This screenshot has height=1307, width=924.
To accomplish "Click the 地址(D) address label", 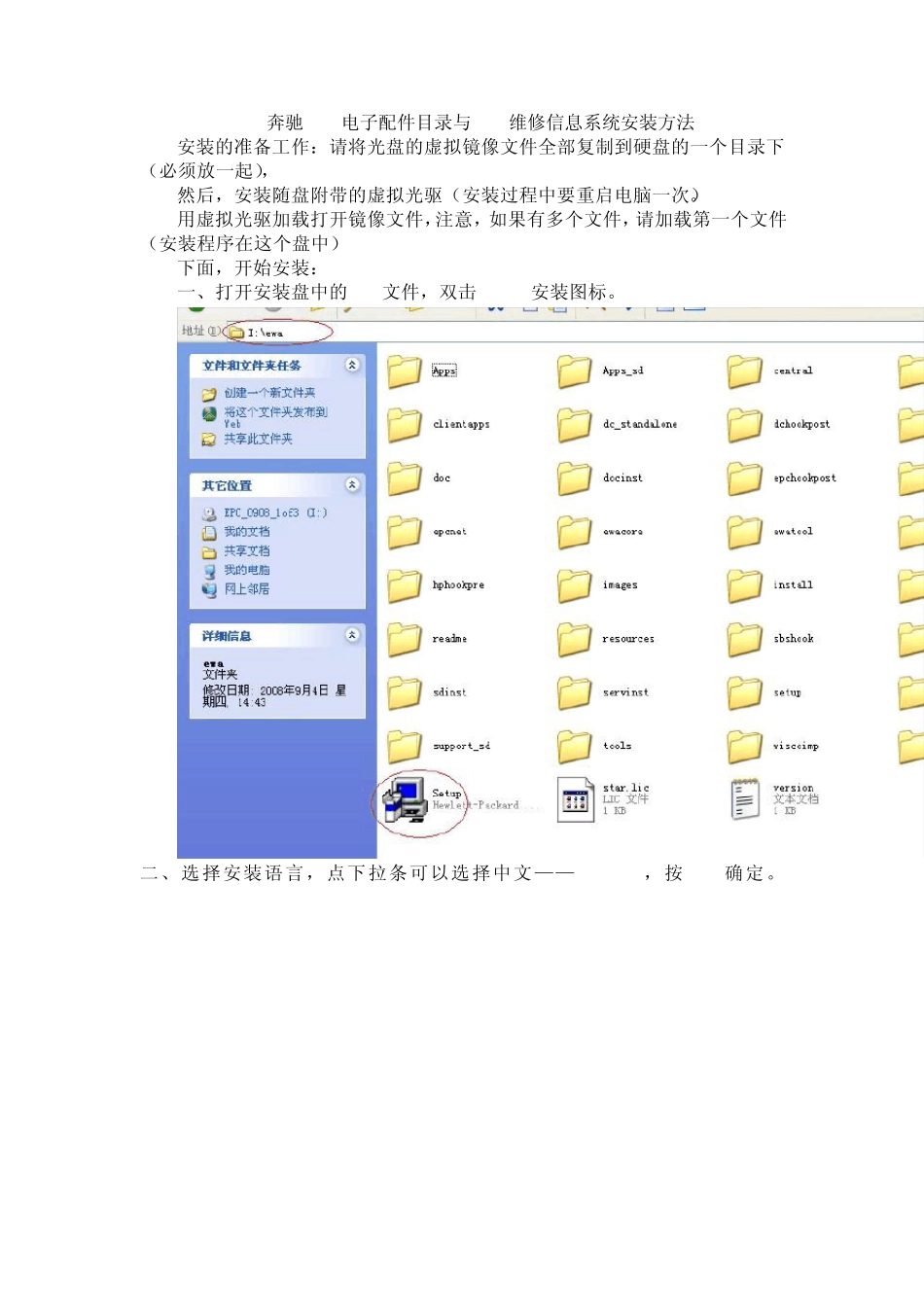I will click(200, 332).
